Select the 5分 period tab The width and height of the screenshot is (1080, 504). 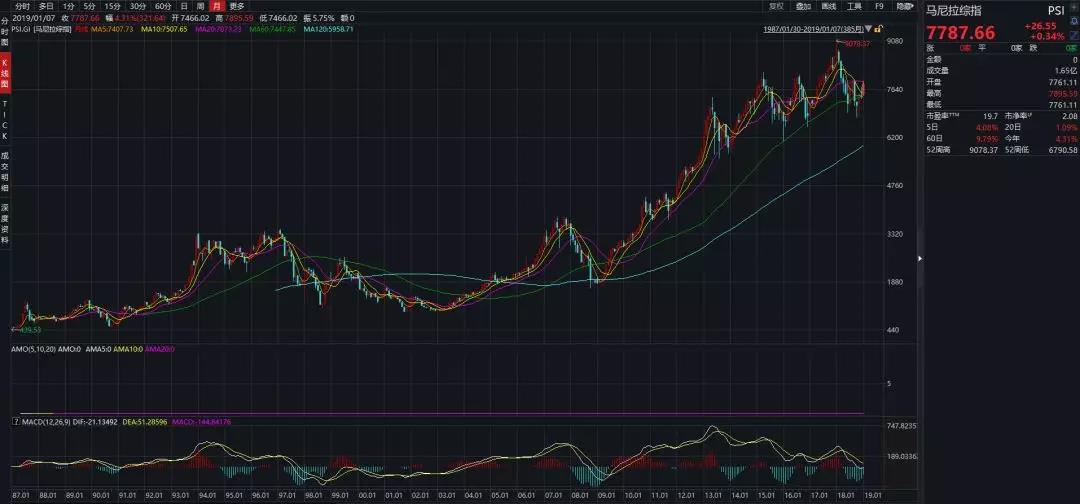pos(90,6)
